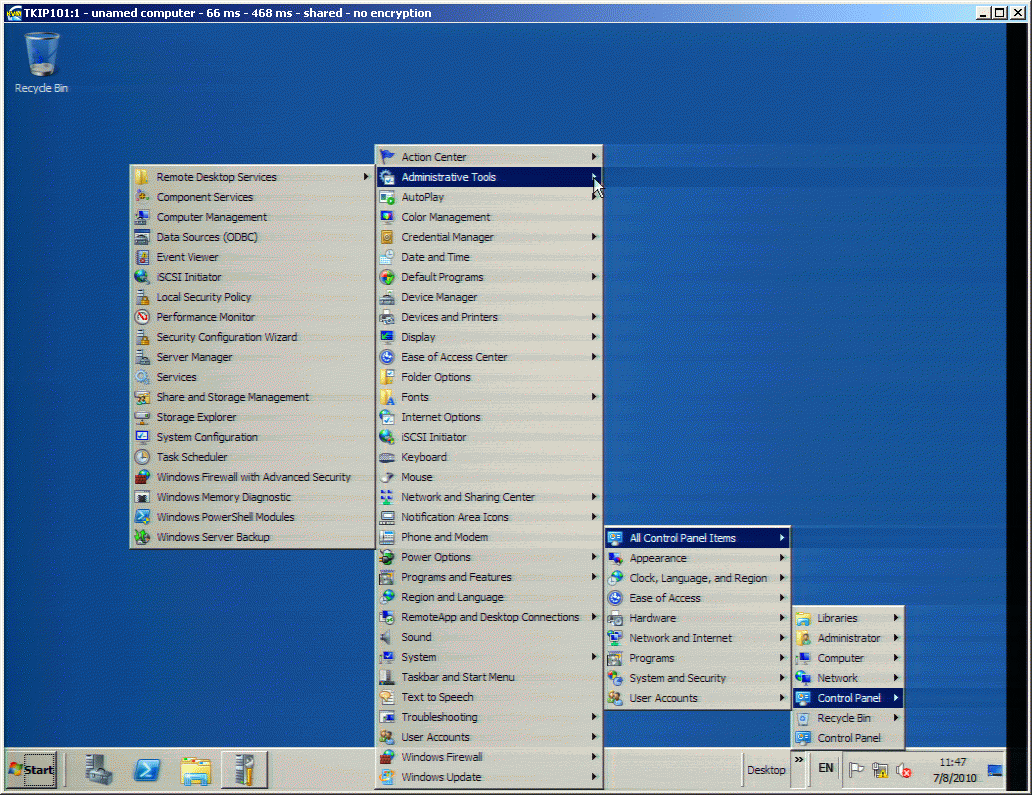Click the Default Programs icon
The height and width of the screenshot is (795, 1032).
[387, 277]
